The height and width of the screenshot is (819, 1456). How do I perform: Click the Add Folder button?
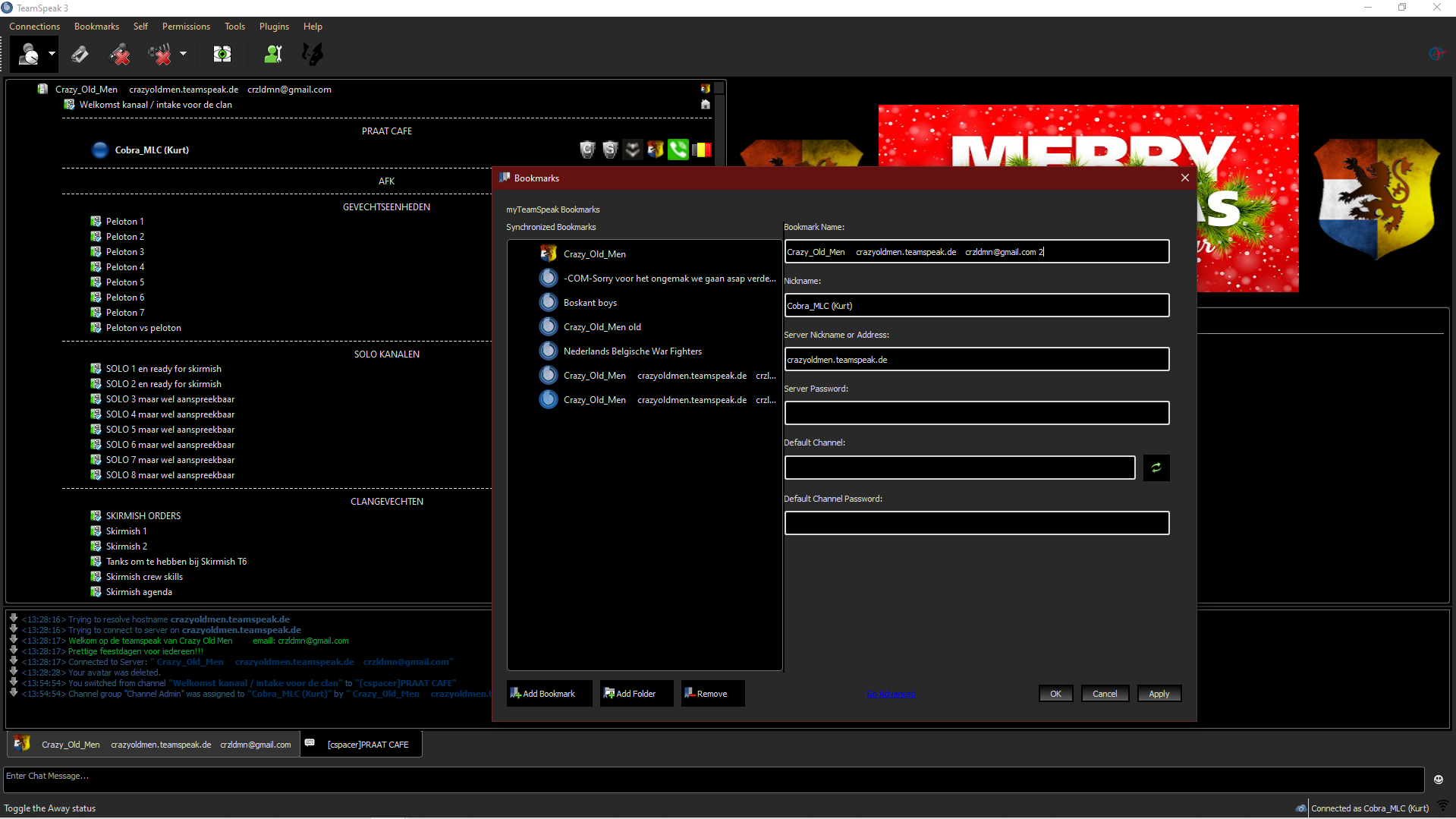coord(636,694)
